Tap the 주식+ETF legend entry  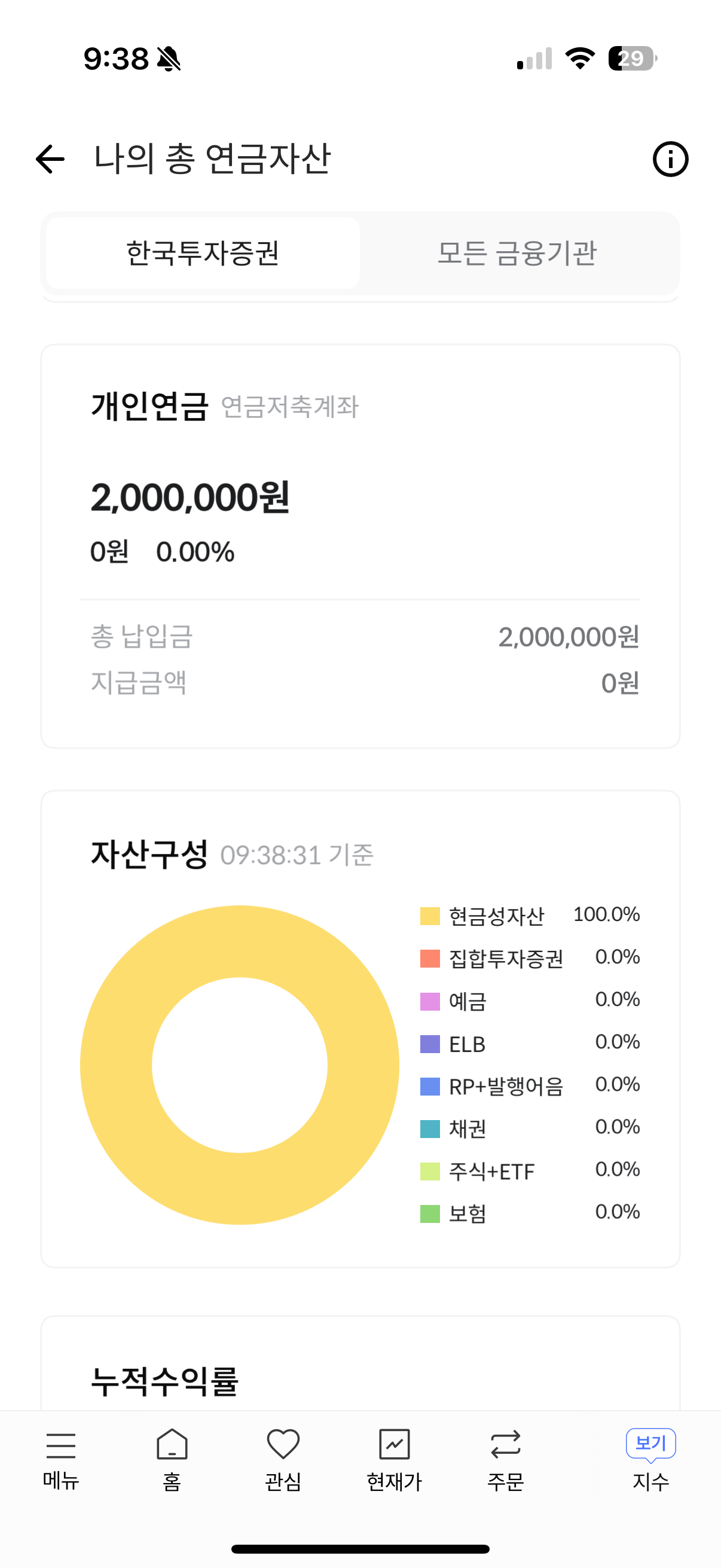[x=491, y=1172]
